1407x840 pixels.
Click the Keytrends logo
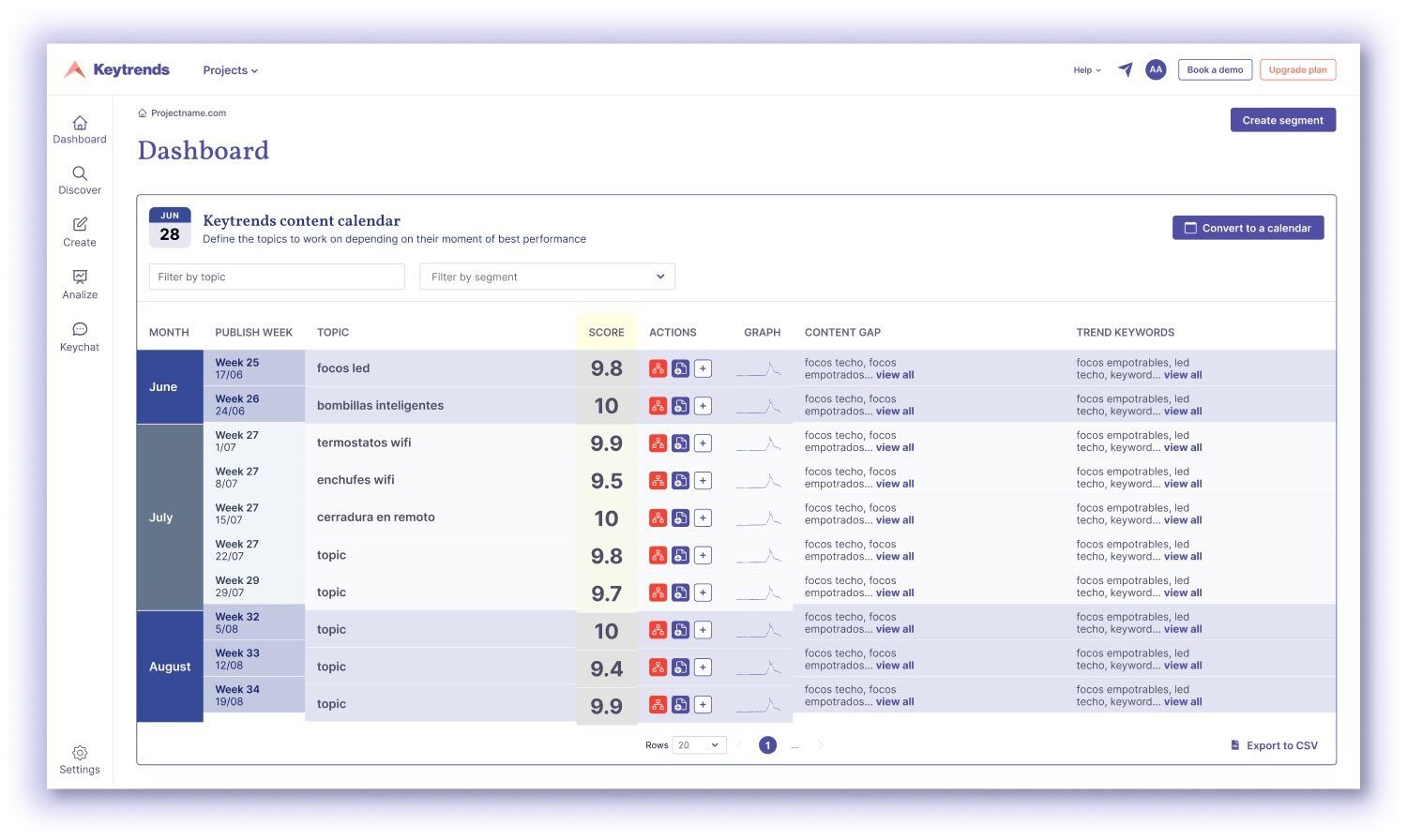click(x=116, y=69)
